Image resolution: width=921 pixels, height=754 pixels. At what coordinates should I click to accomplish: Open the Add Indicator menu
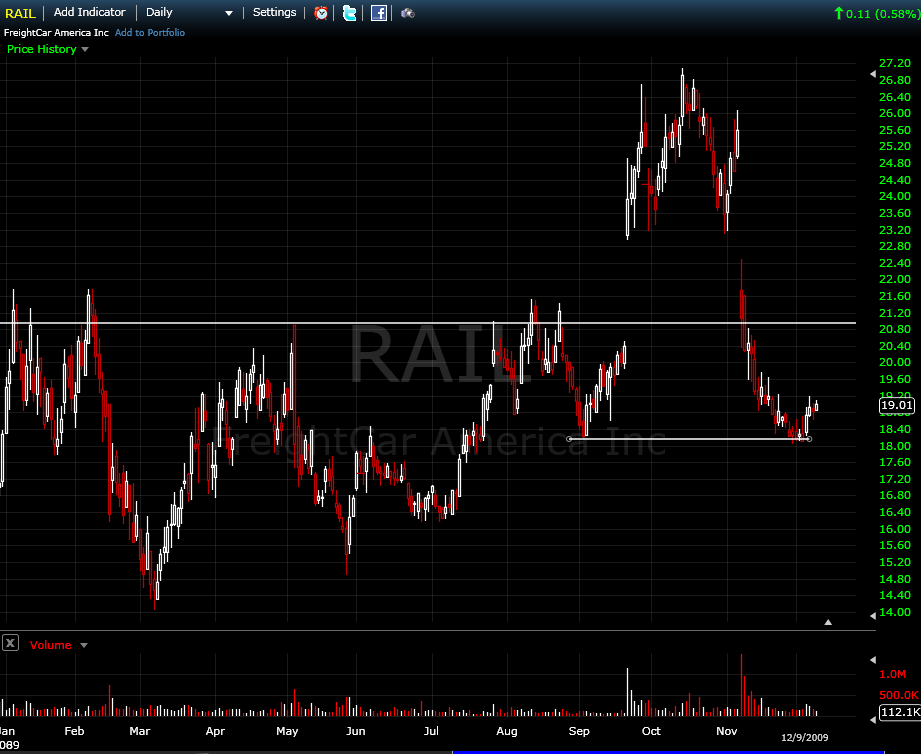89,12
